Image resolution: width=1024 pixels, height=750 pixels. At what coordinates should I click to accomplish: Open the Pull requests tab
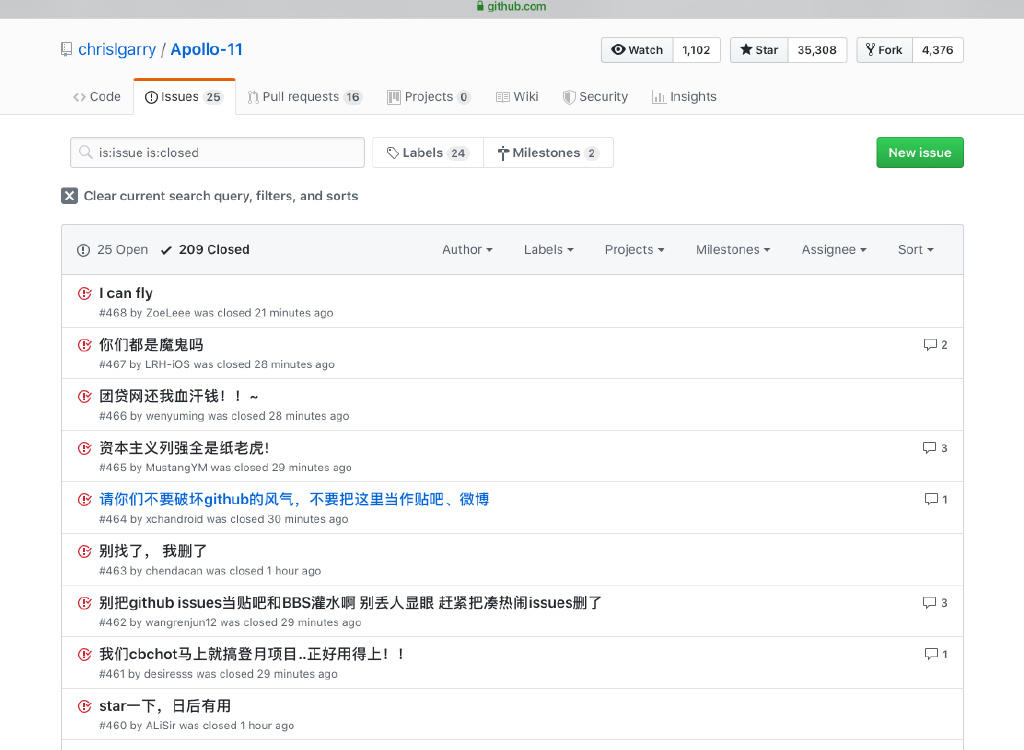304,97
